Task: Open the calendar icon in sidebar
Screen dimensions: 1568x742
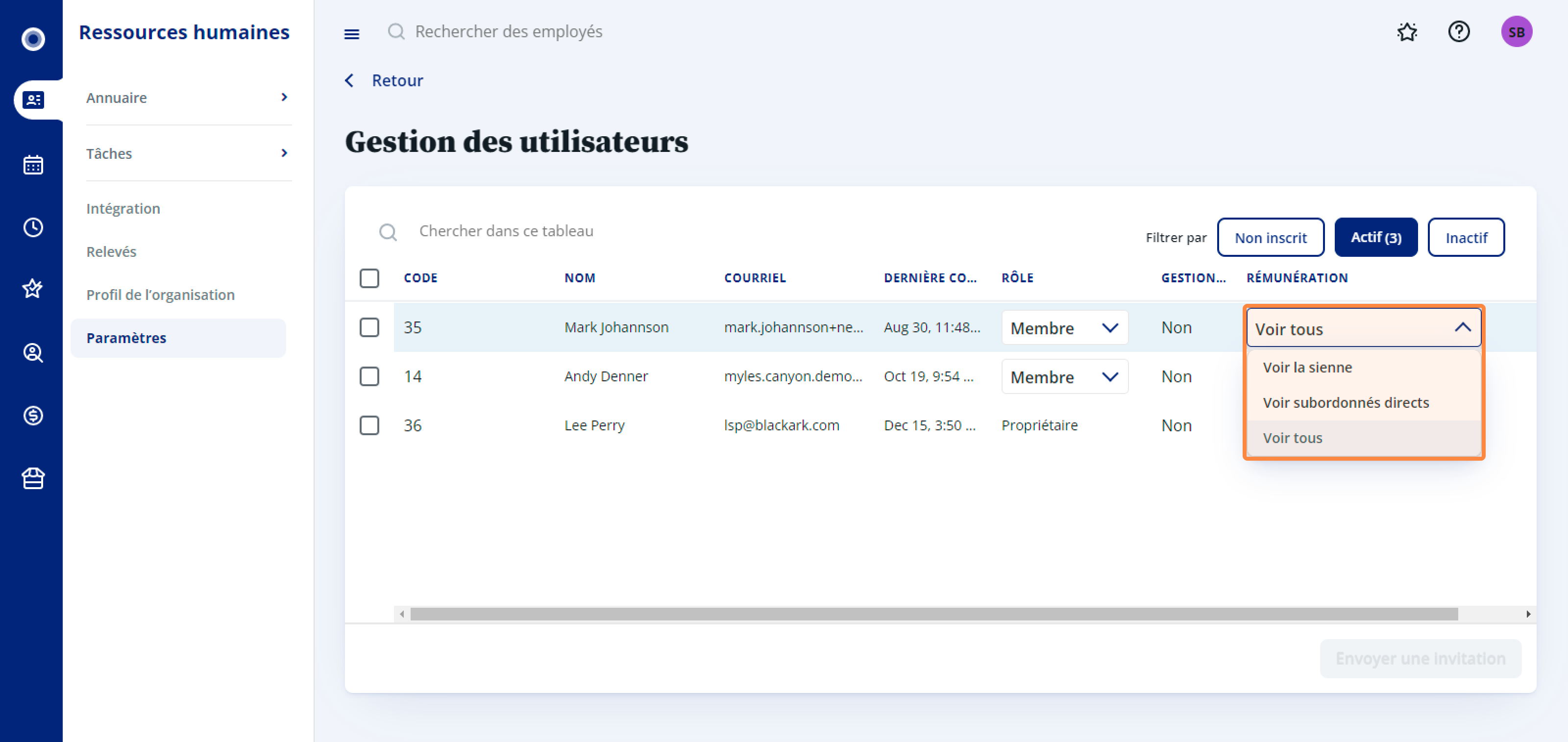Action: 33,164
